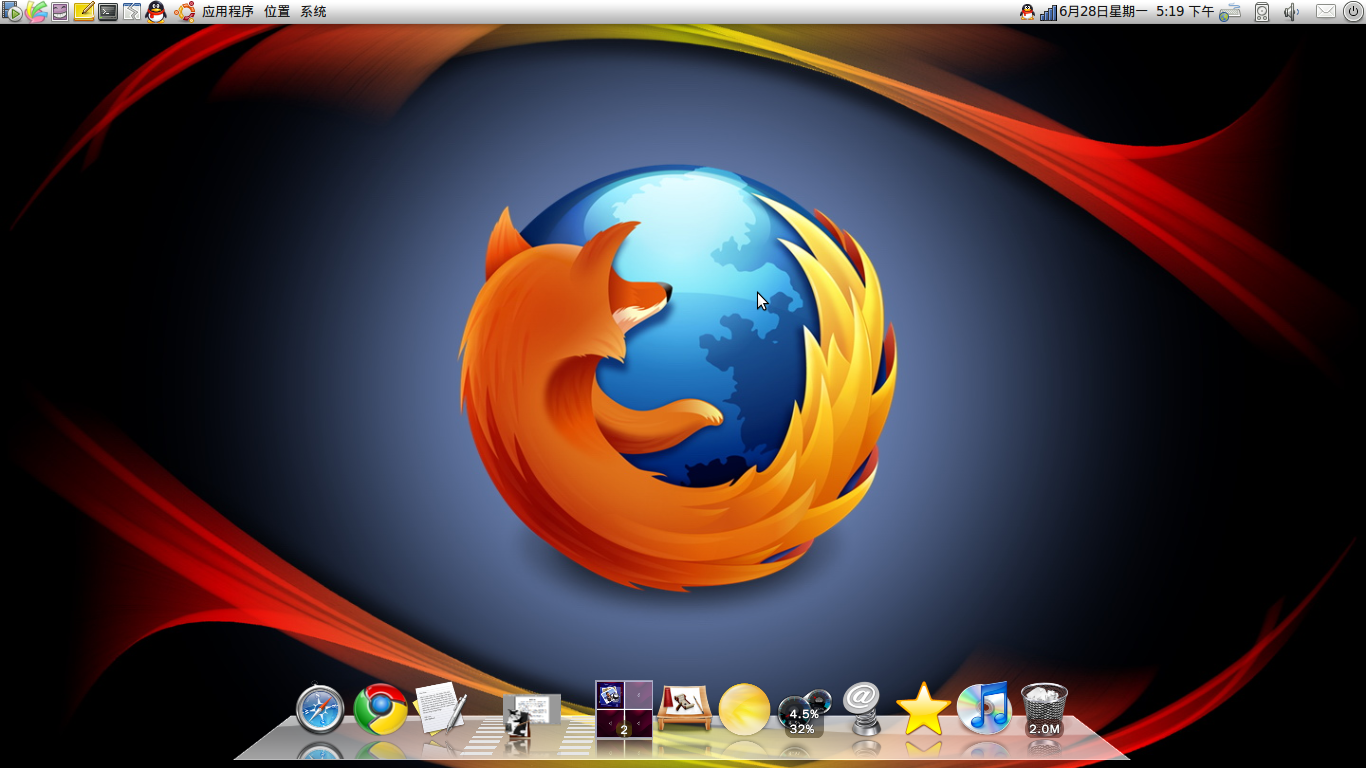
Task: Open the keyboard input method indicator
Action: (x=1230, y=12)
